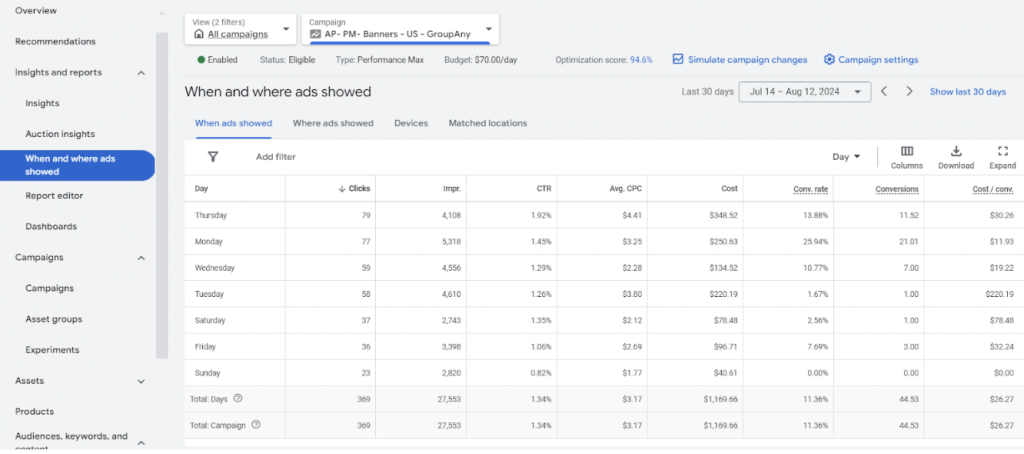Open the All campaigns view dropdown
The image size is (1024, 454).
[x=240, y=29]
